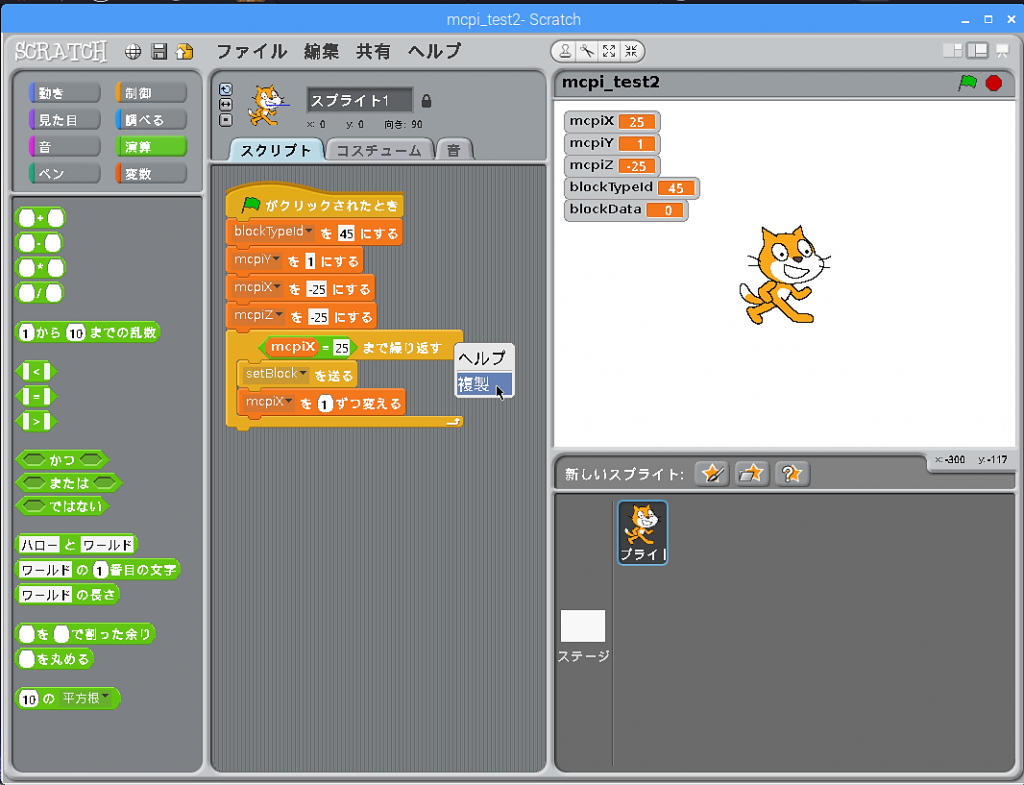Click the blockTypeId monitor on the stage
Viewport: 1024px width, 785px height.
(x=632, y=187)
